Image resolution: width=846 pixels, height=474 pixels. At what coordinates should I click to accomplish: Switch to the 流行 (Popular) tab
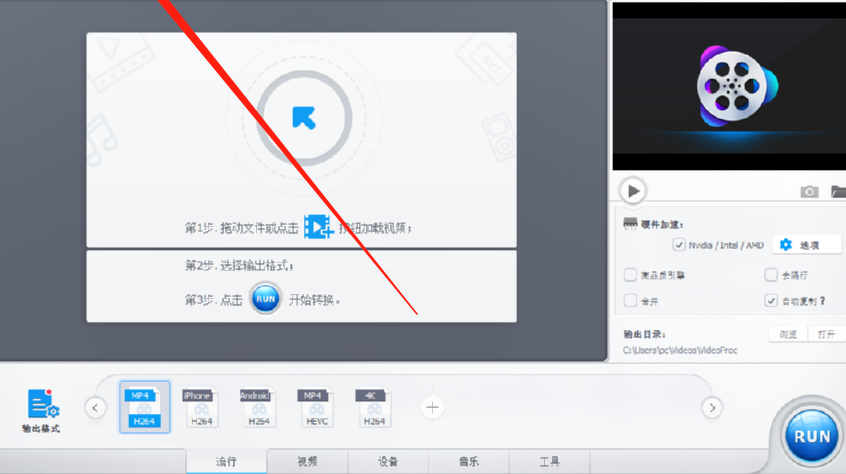tap(226, 462)
